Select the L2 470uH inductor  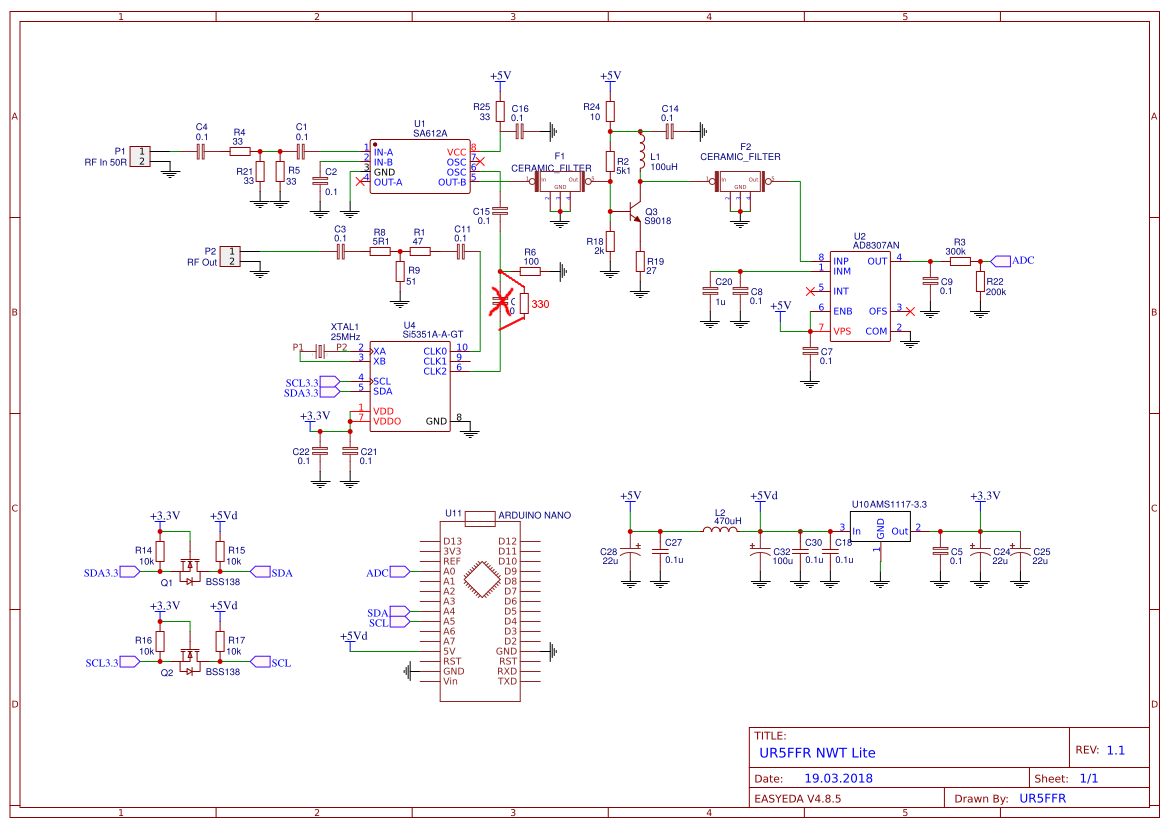tap(720, 531)
